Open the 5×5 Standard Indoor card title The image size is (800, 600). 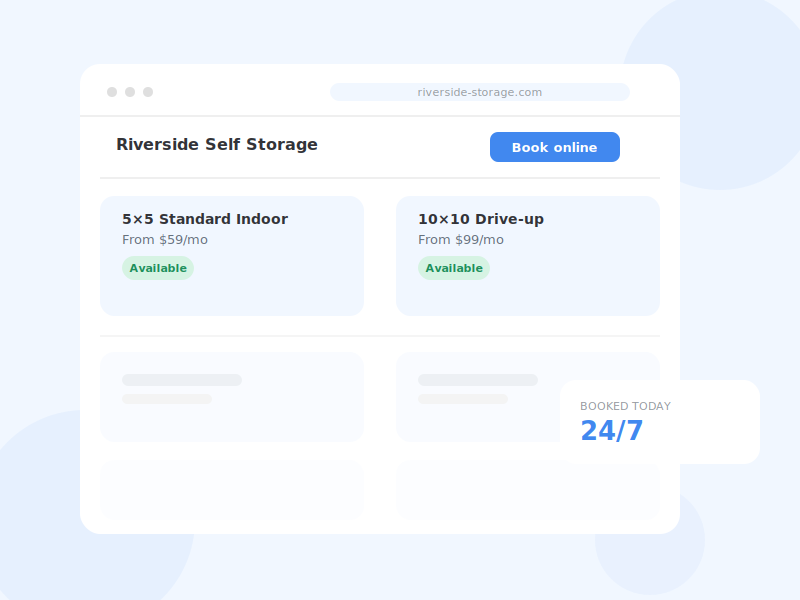[x=205, y=219]
